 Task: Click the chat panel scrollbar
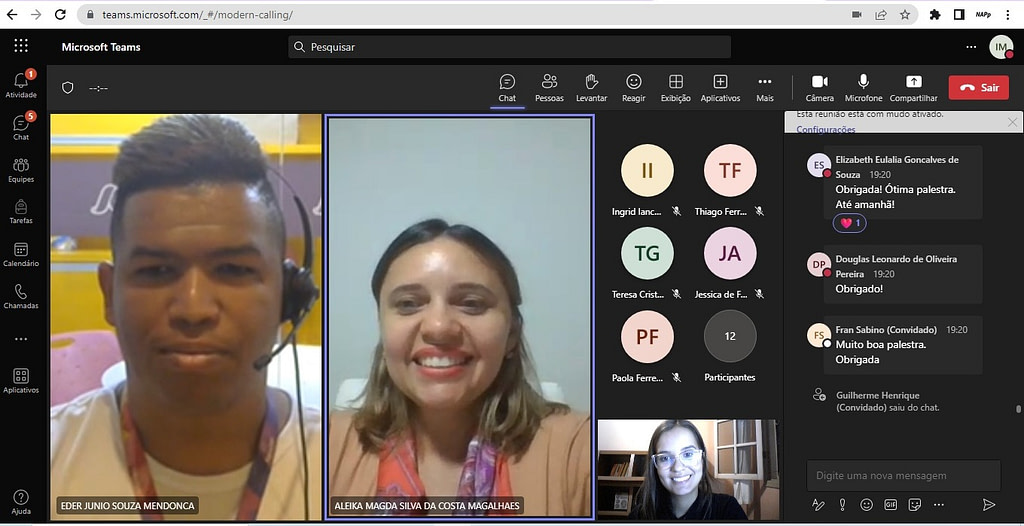pyautogui.click(x=1018, y=410)
